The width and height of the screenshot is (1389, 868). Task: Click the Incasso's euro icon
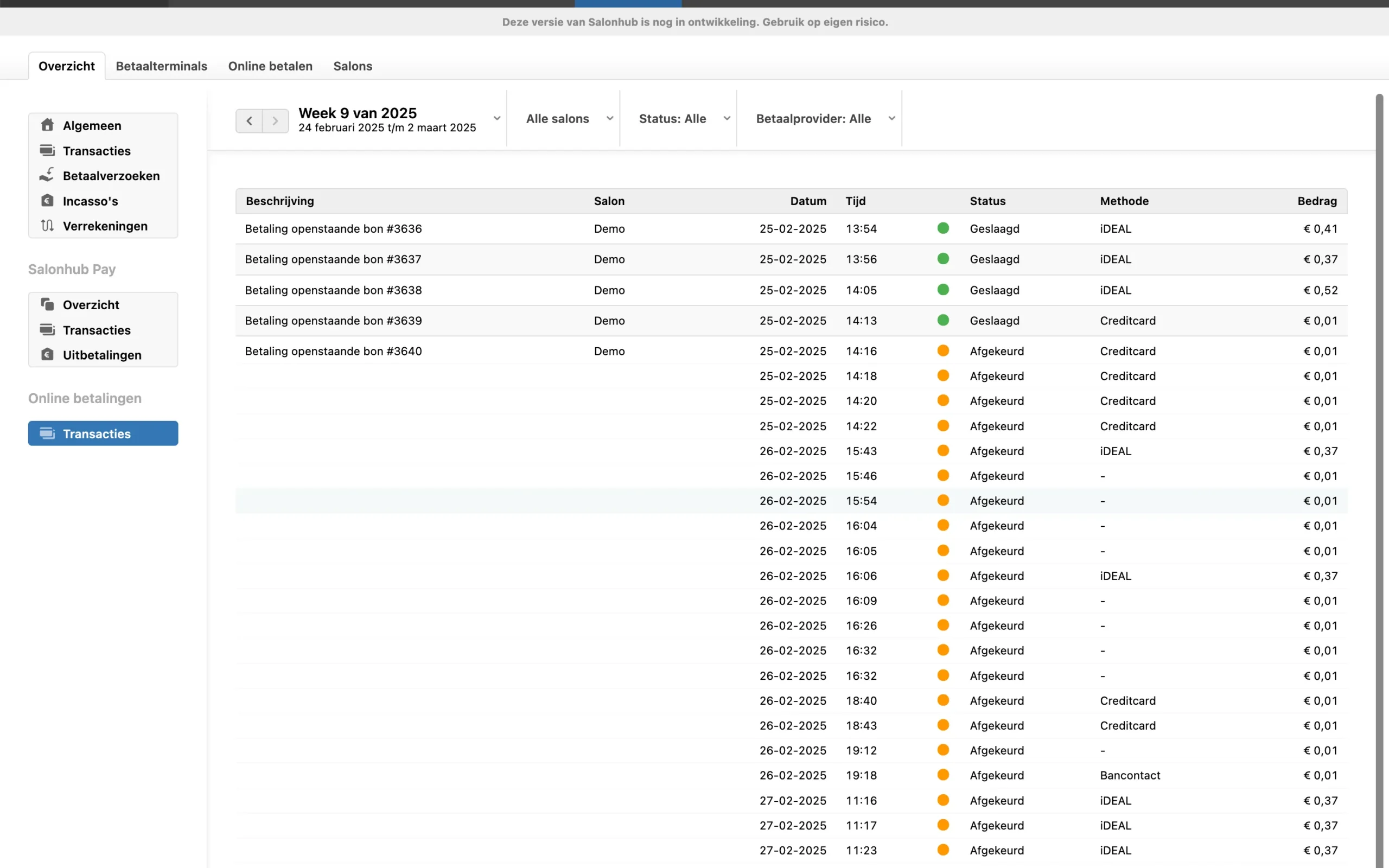tap(48, 200)
